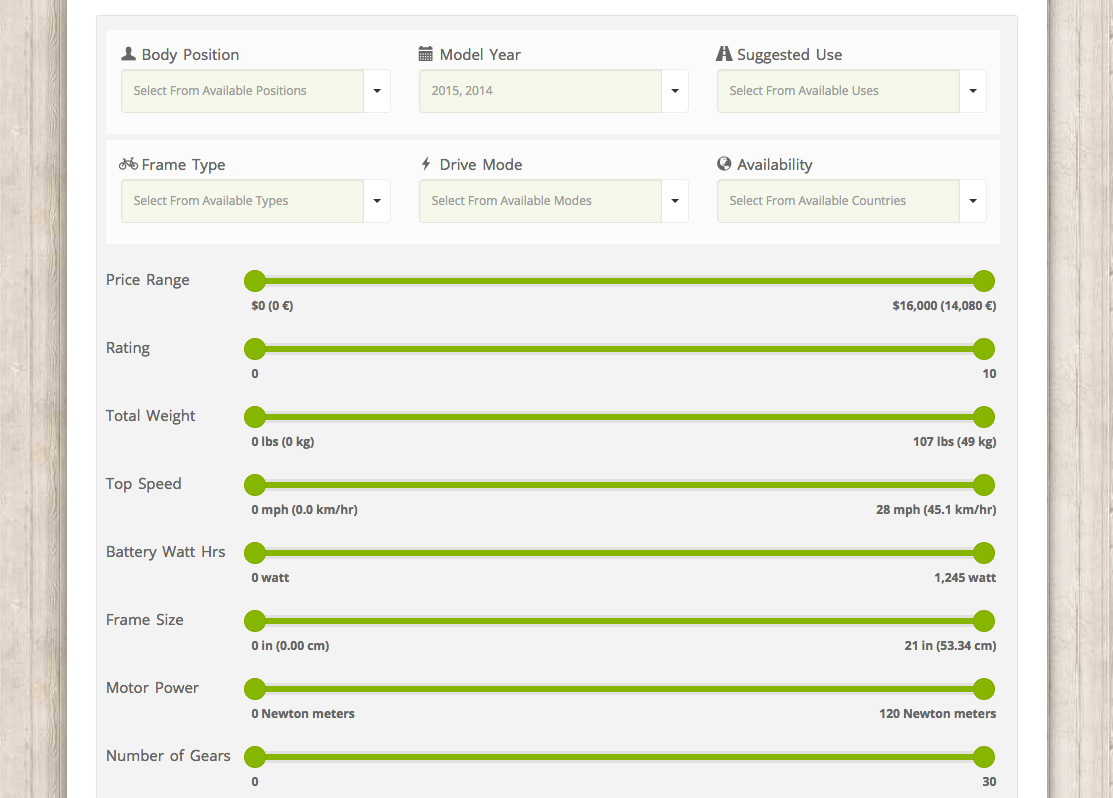Image resolution: width=1113 pixels, height=798 pixels.
Task: Click the Motor Power minimum slider handle
Action: coord(255,689)
